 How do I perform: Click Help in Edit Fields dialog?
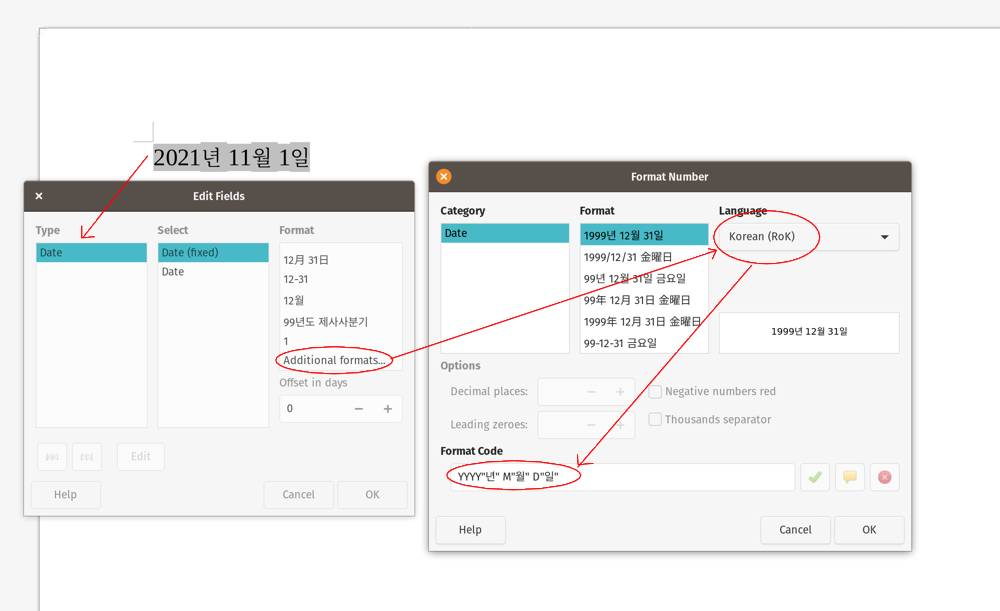point(65,495)
